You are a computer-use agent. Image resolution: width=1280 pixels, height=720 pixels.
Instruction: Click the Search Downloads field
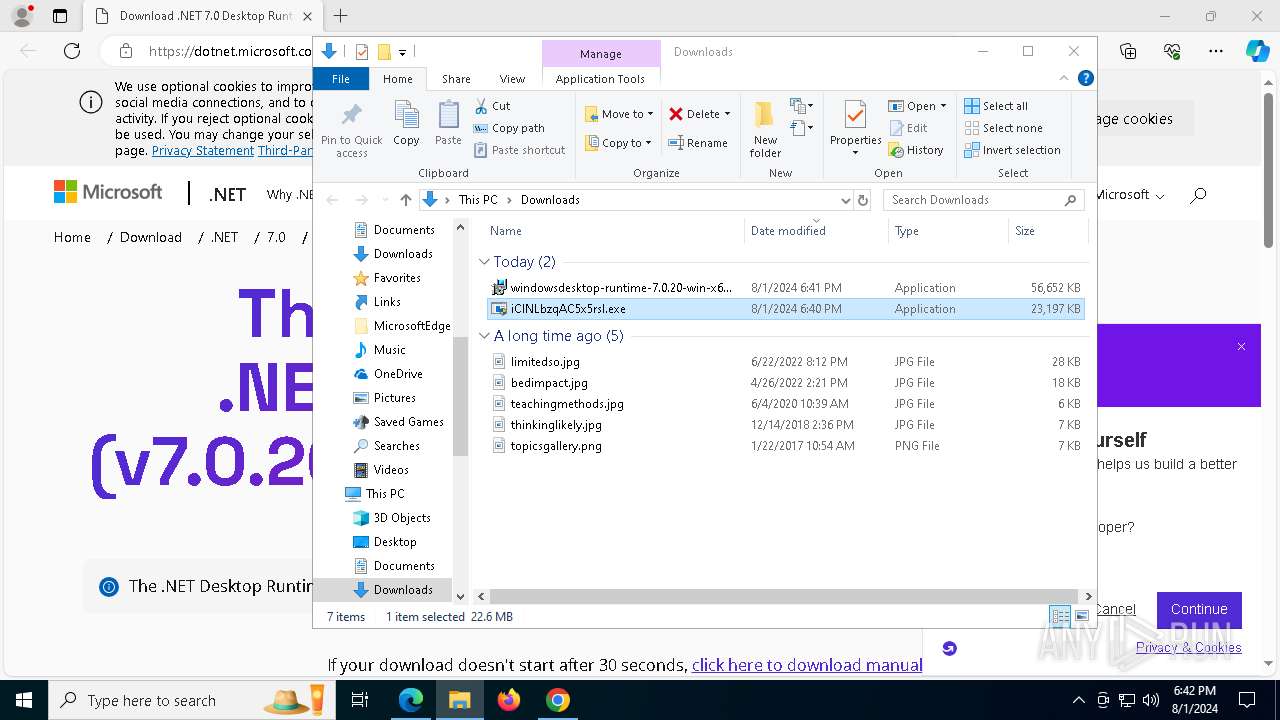984,200
